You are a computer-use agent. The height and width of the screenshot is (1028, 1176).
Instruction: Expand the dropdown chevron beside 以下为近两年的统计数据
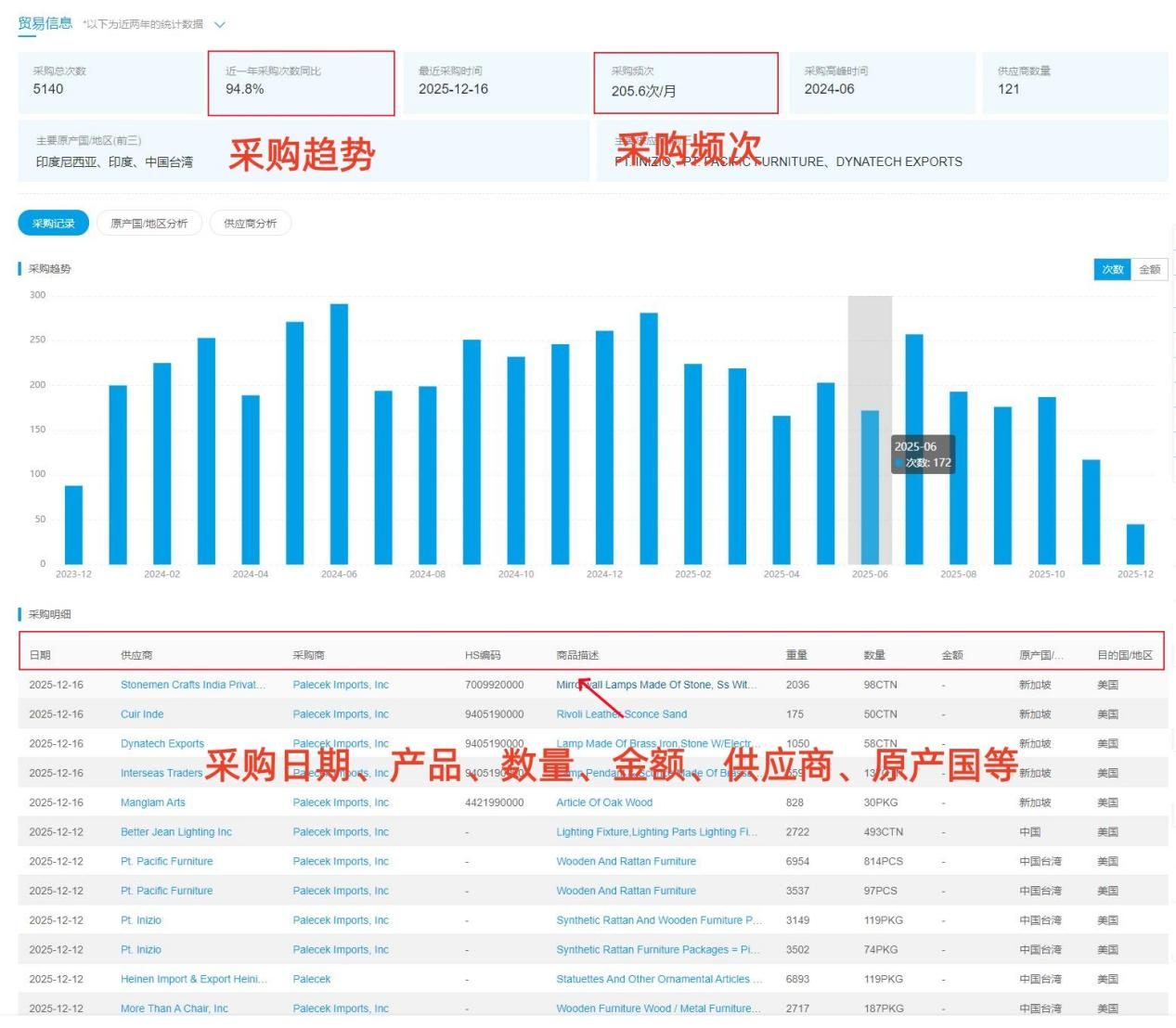[220, 25]
